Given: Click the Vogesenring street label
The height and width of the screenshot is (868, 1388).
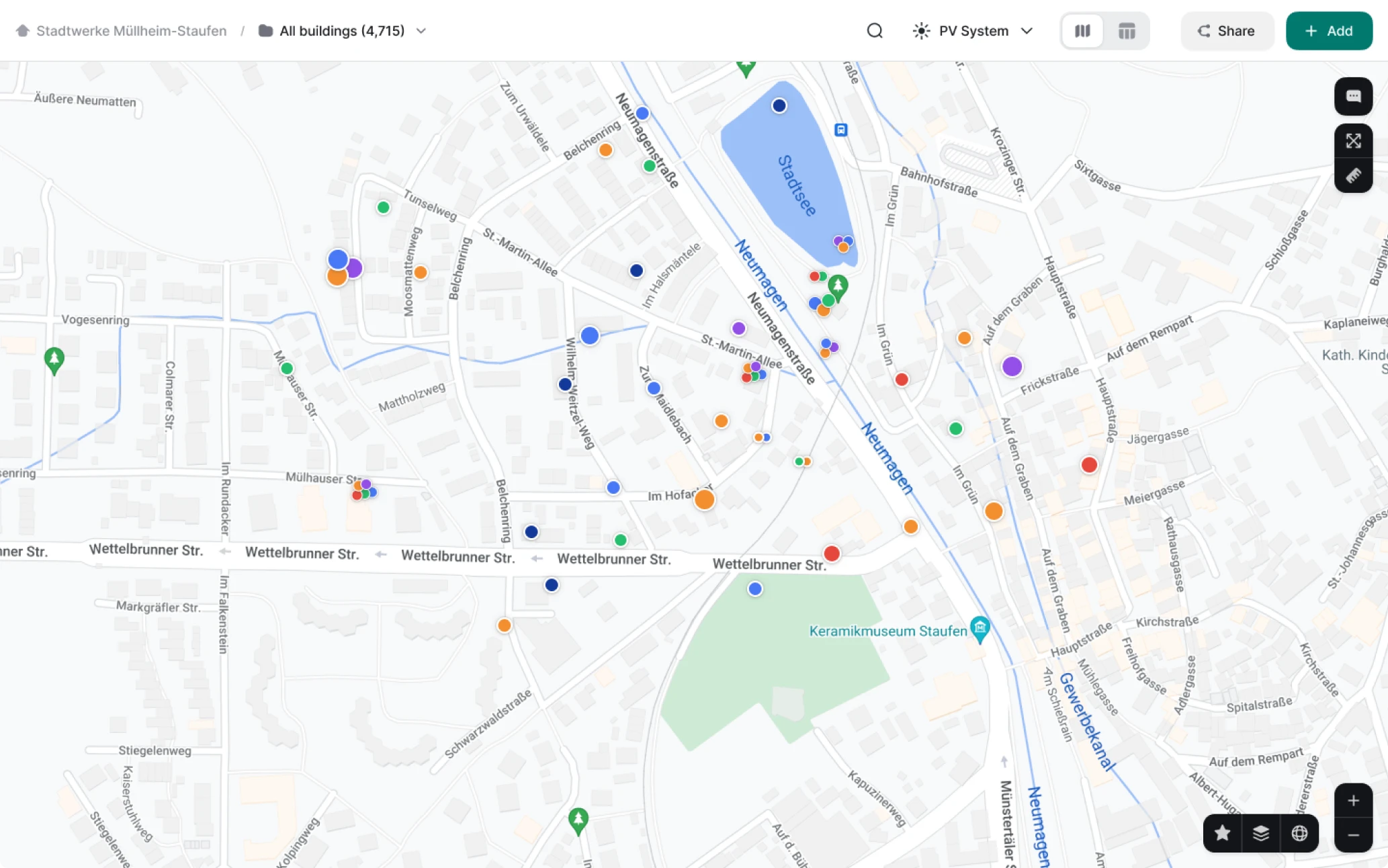Looking at the screenshot, I should point(95,320).
